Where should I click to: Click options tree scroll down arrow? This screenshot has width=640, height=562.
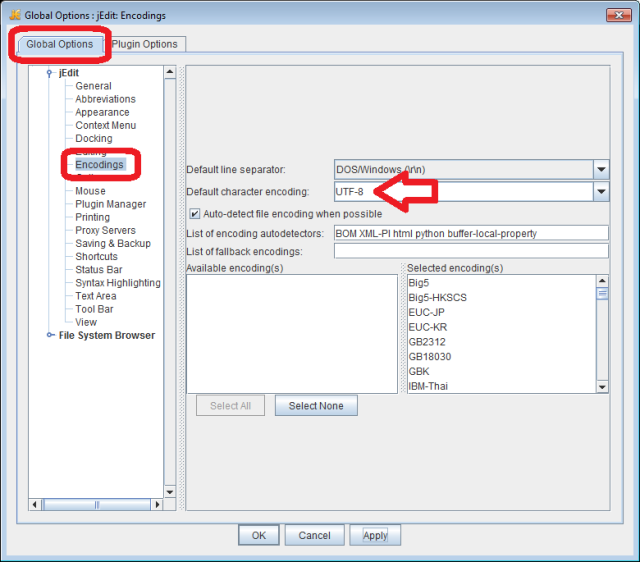pos(170,492)
